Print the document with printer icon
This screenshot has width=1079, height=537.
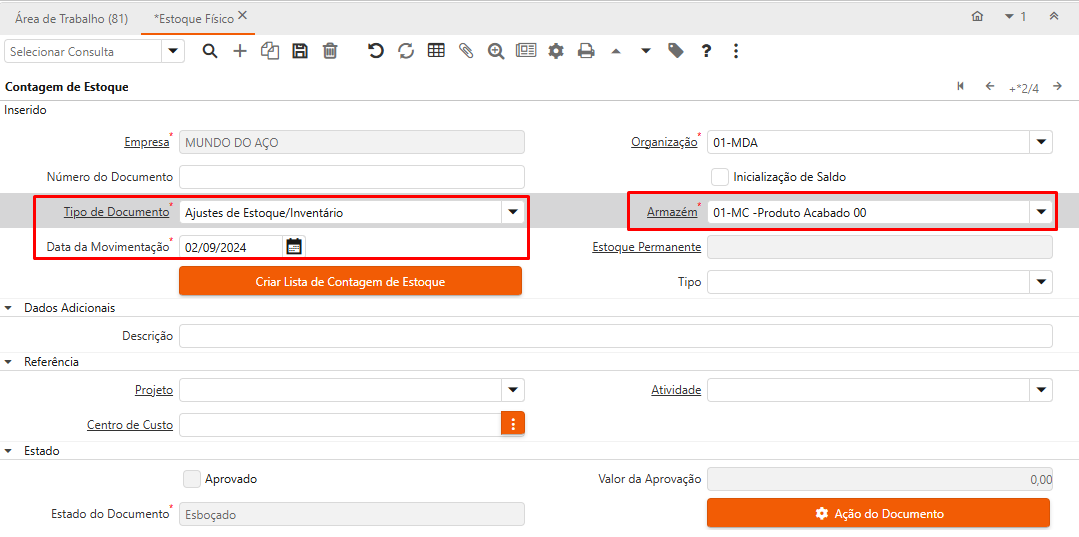pos(586,51)
